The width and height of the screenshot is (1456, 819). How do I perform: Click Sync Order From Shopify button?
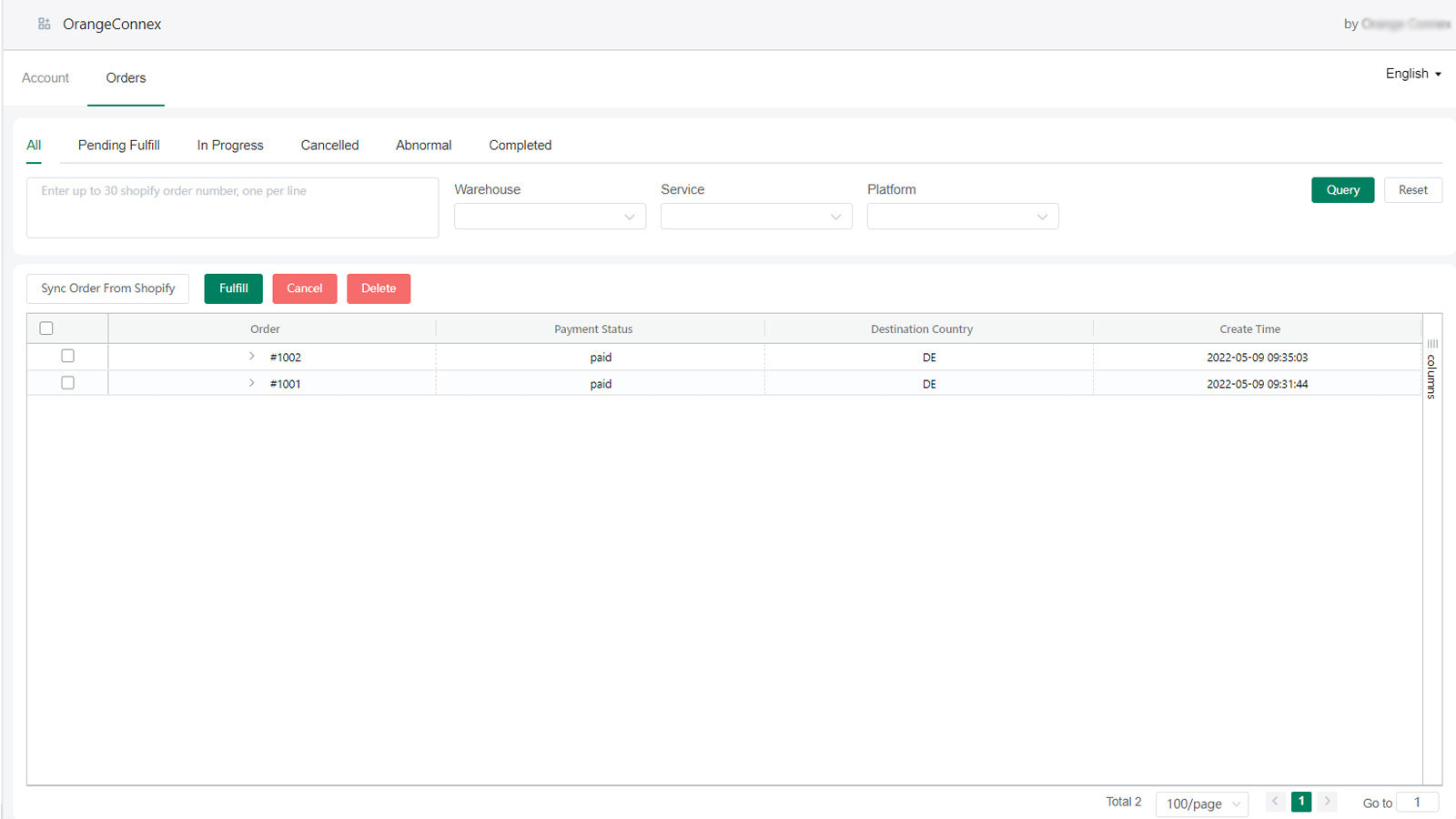pyautogui.click(x=107, y=288)
